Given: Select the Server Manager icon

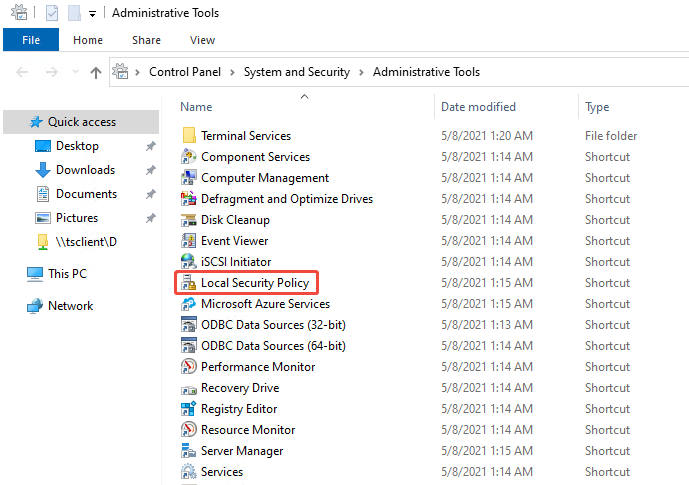Looking at the screenshot, I should pos(188,451).
